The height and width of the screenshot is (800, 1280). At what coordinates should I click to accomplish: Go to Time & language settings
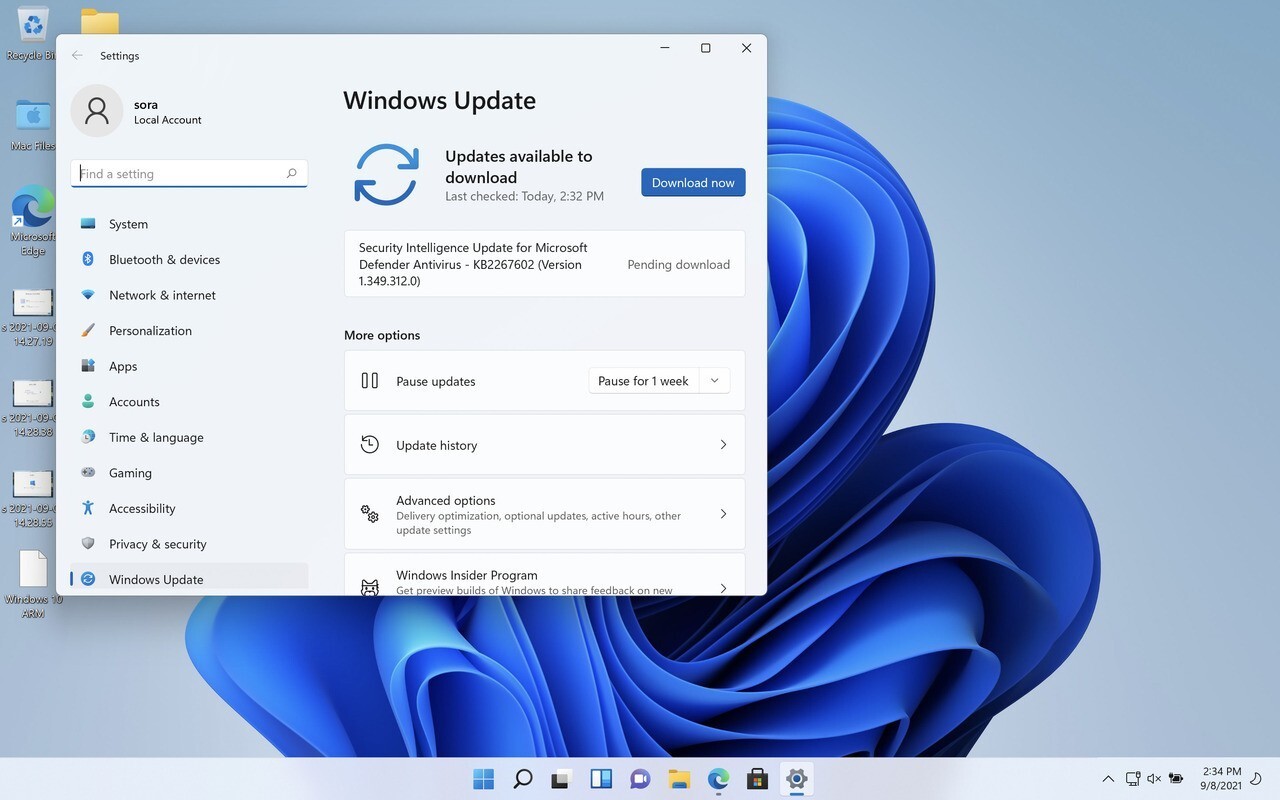(189, 437)
